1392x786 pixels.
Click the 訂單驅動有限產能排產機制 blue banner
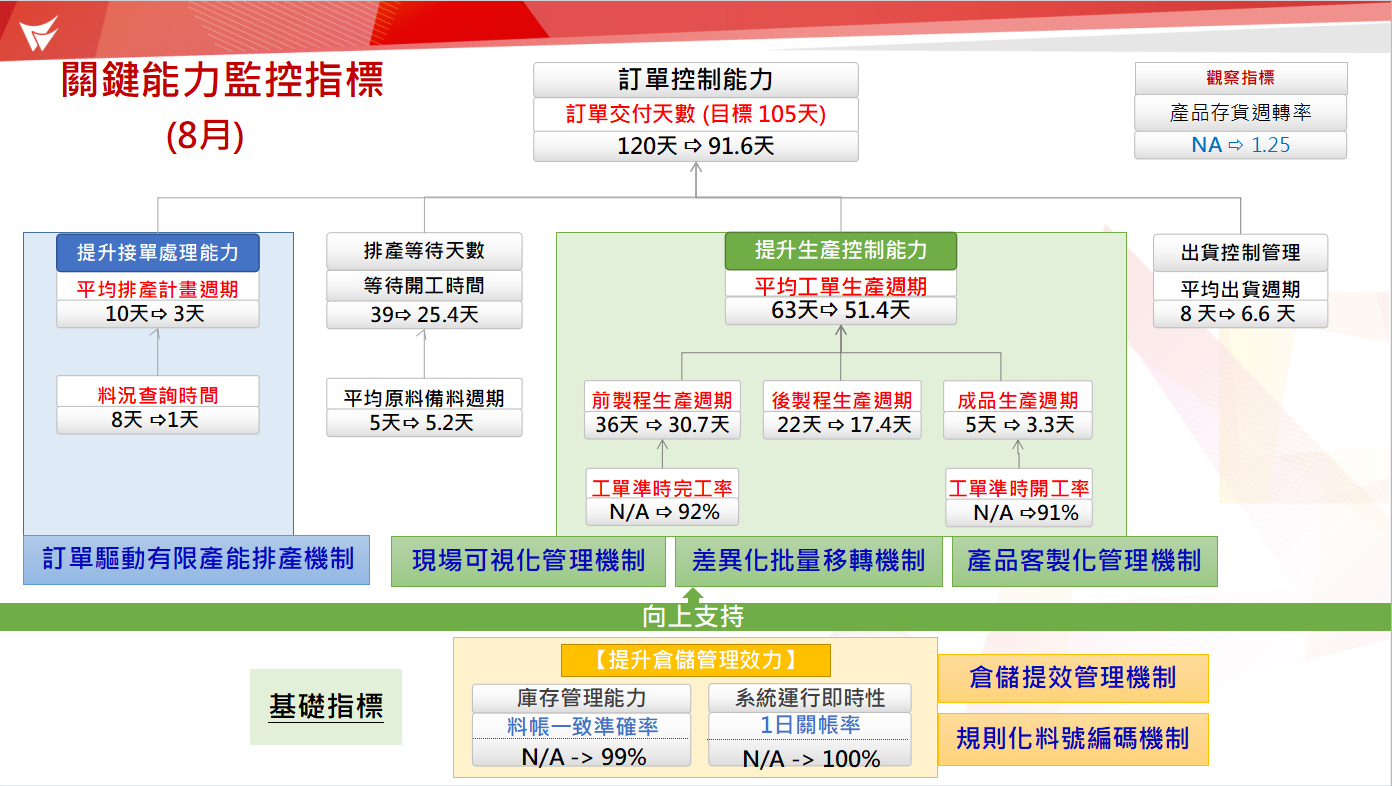point(197,562)
